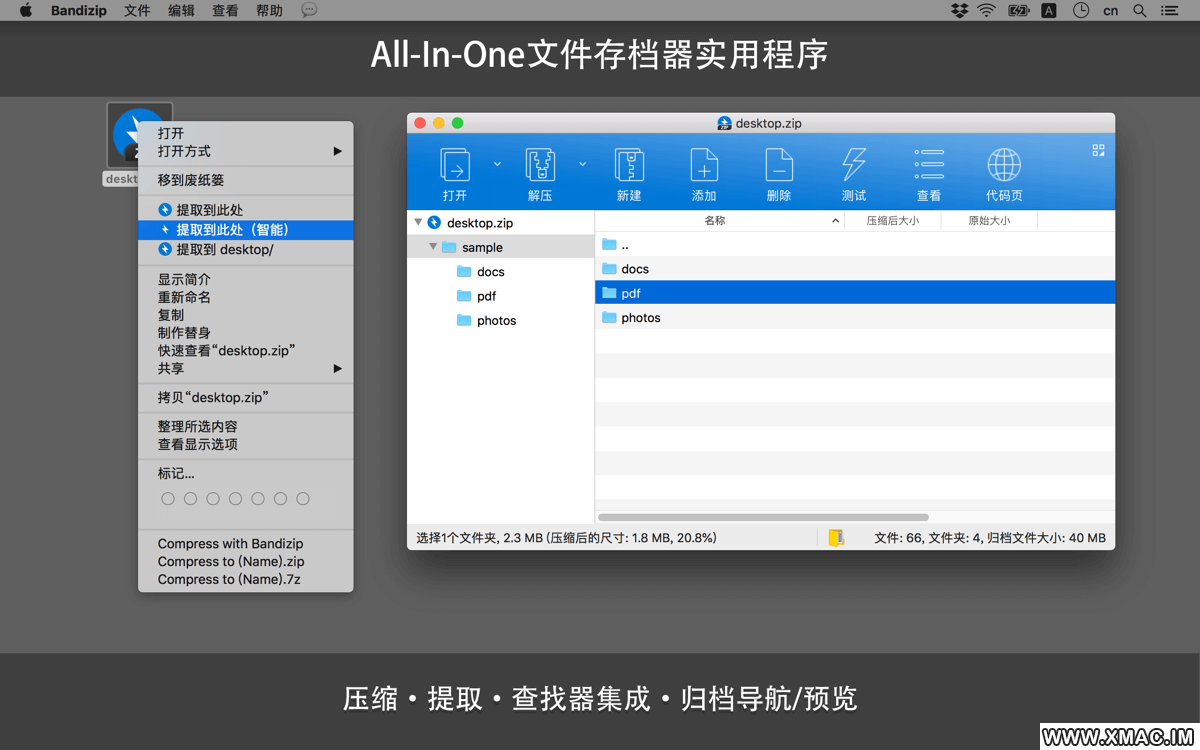Click the 压缩后大小 column header

coord(892,220)
